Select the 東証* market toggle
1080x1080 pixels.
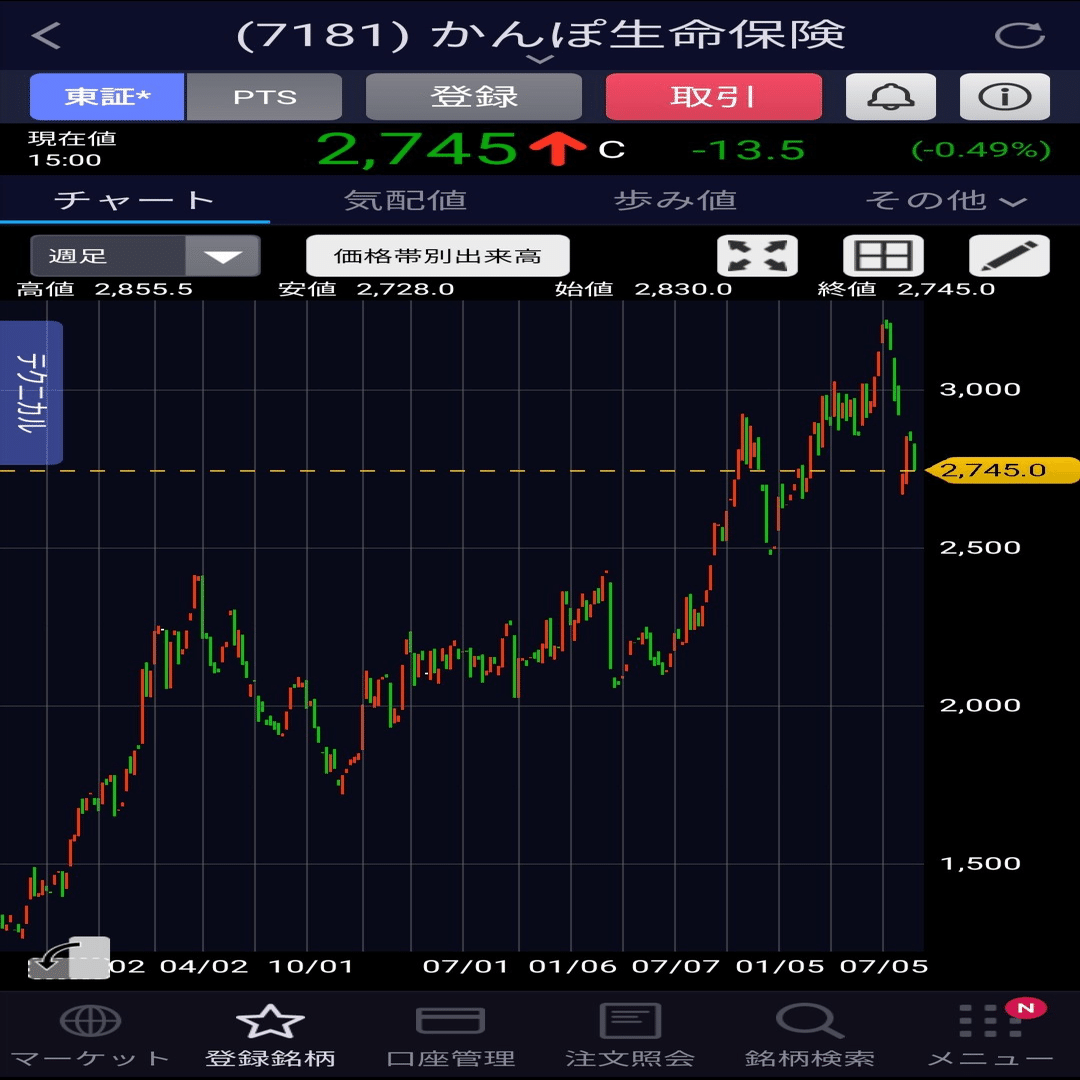[x=107, y=96]
